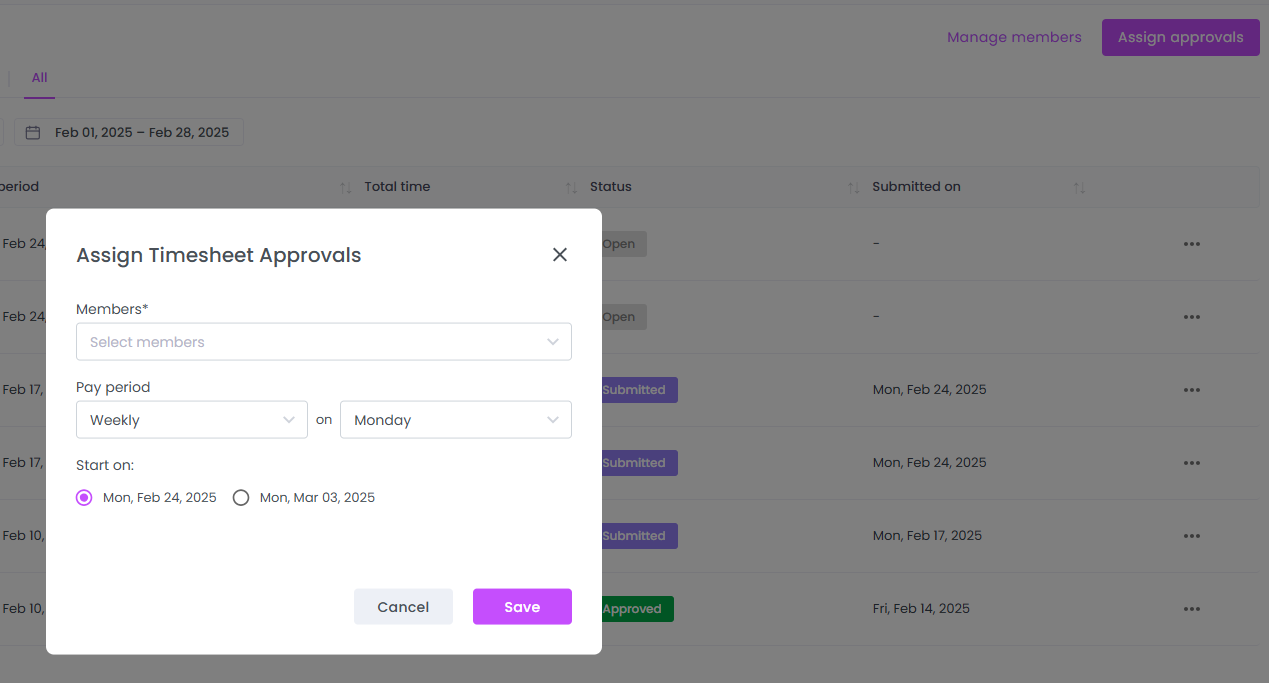Save the timesheet approval assignment

[x=522, y=606]
